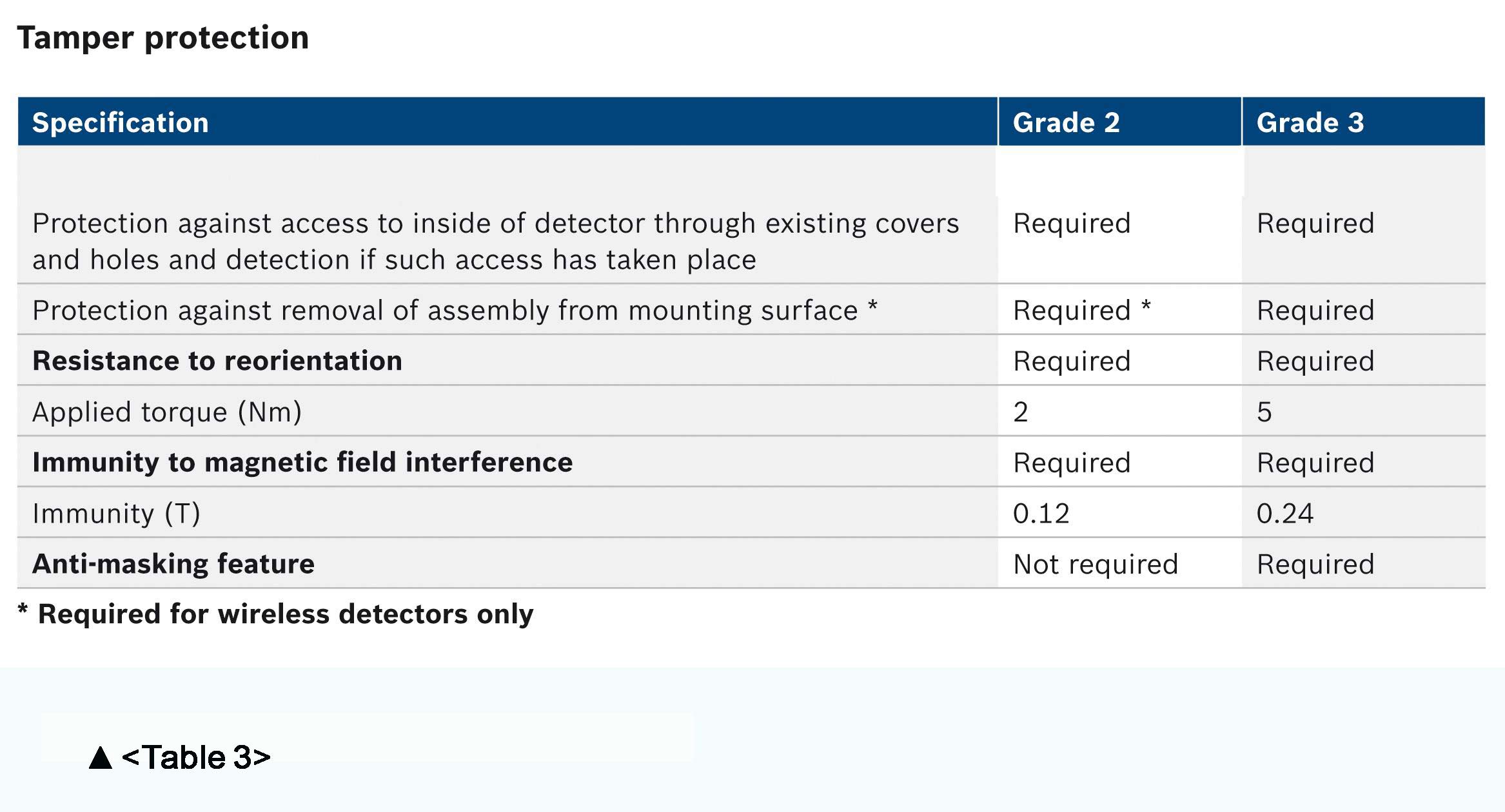Image resolution: width=1505 pixels, height=812 pixels.
Task: Select the Resistance to reorientation row label
Action: tap(217, 360)
